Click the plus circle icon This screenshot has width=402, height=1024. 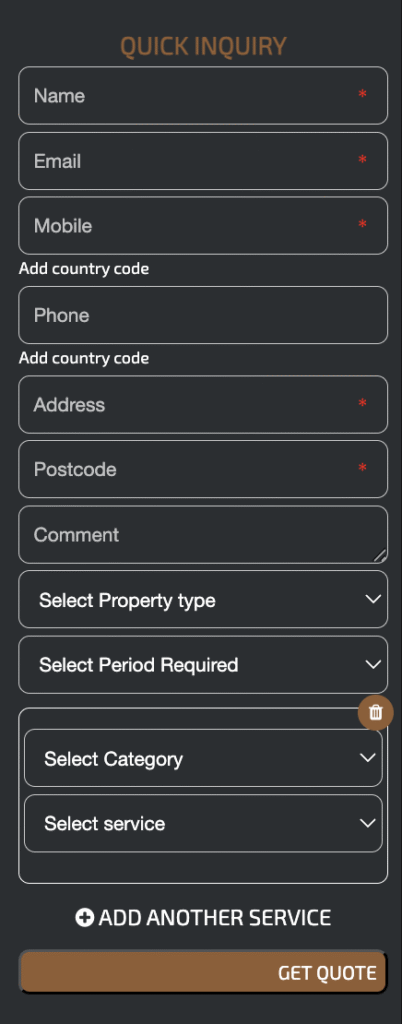pos(85,918)
